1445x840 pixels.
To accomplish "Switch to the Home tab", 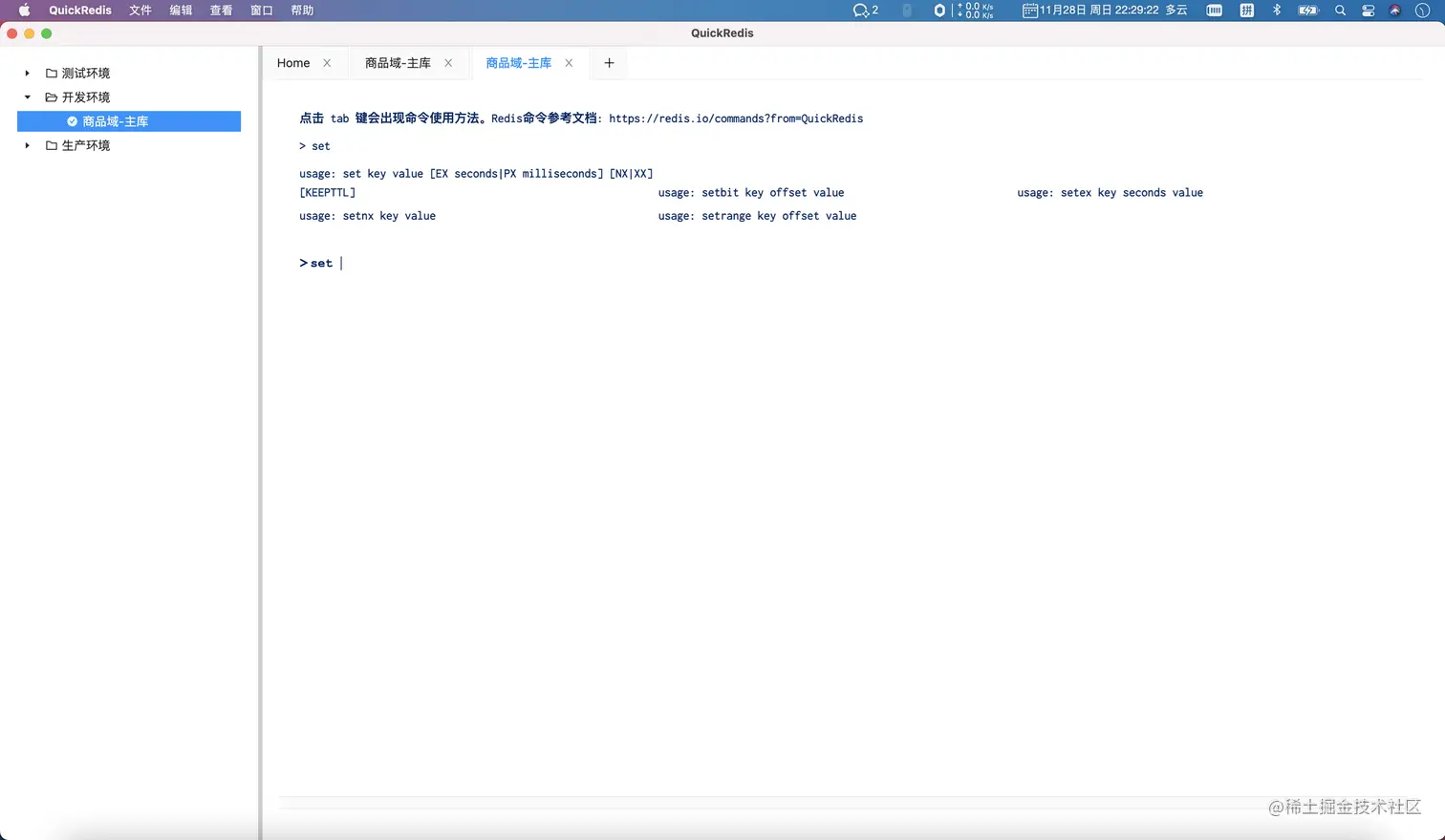I will 293,63.
